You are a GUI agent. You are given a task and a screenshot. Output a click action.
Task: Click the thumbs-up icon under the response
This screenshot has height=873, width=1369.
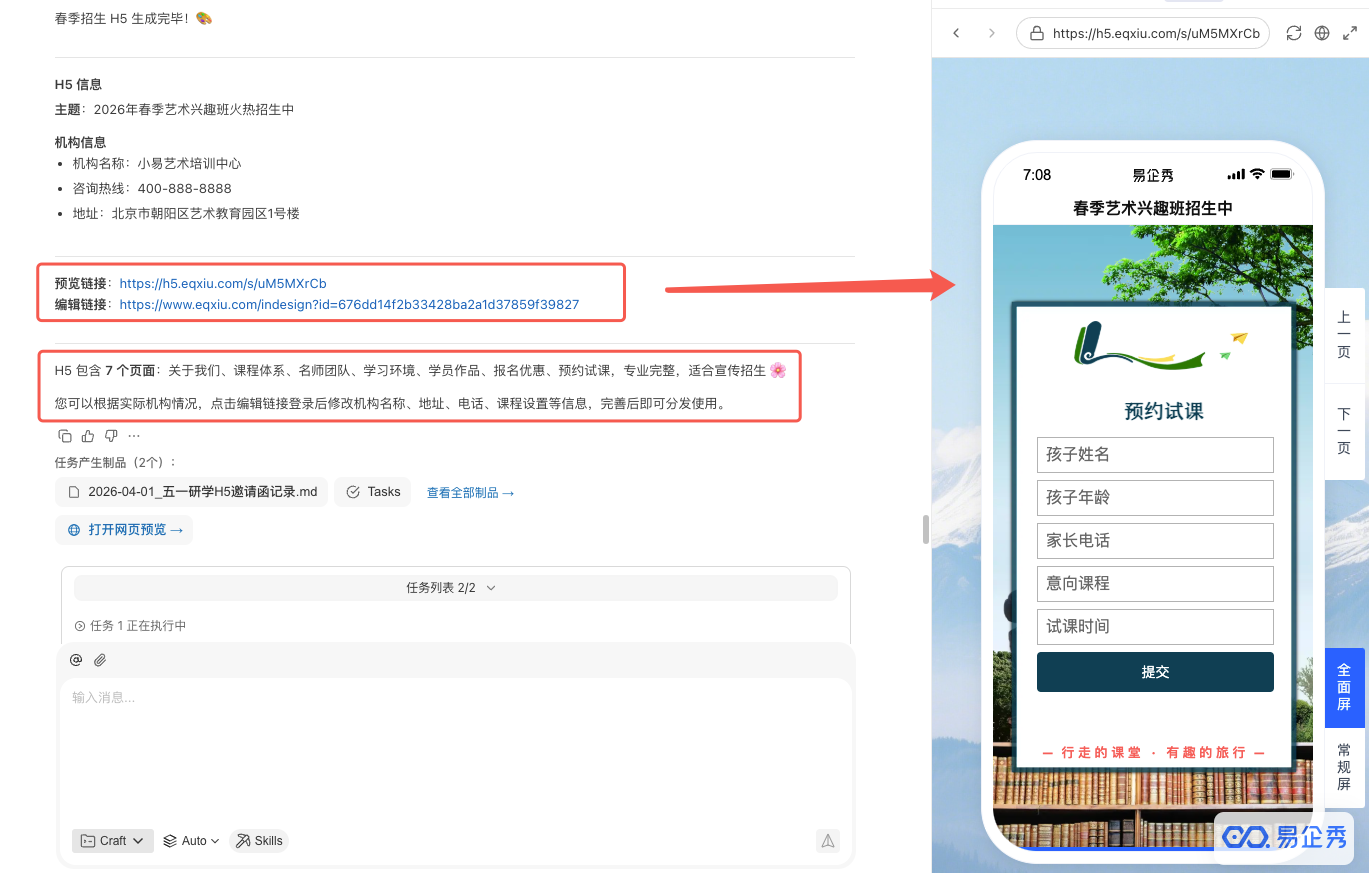click(x=88, y=436)
